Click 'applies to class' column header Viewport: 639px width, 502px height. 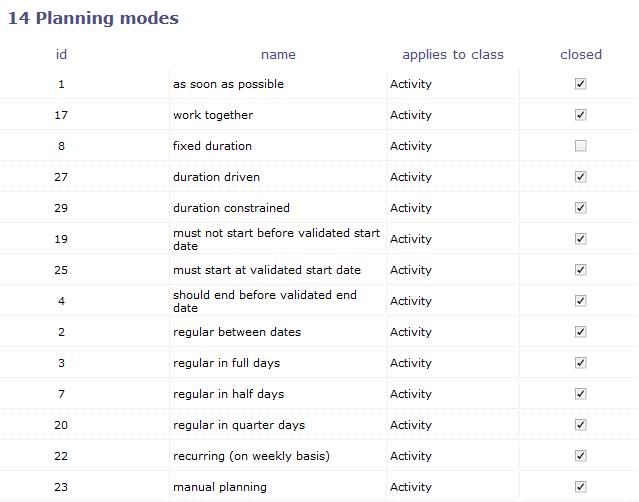coord(452,54)
